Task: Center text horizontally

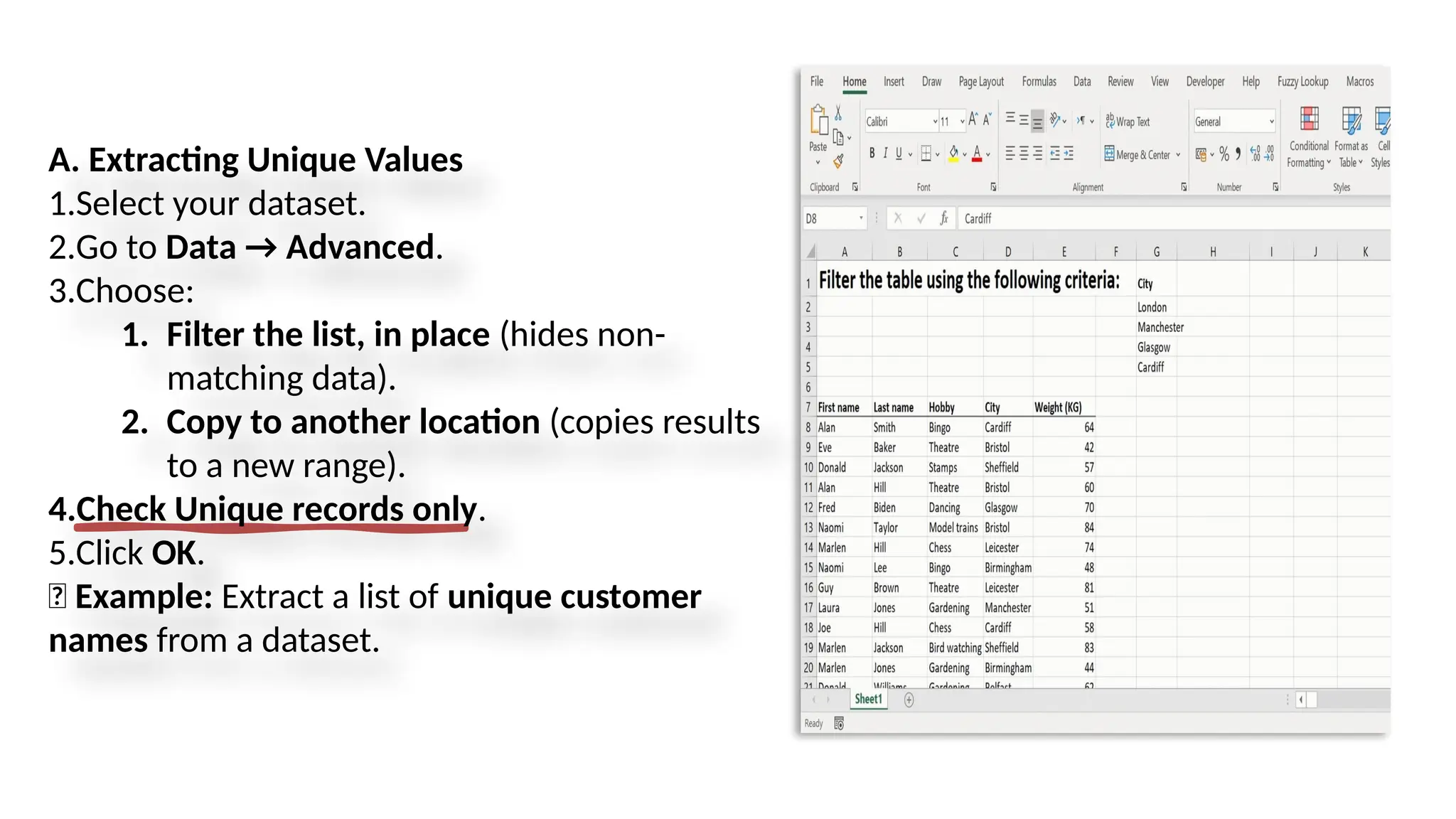Action: [x=1024, y=154]
